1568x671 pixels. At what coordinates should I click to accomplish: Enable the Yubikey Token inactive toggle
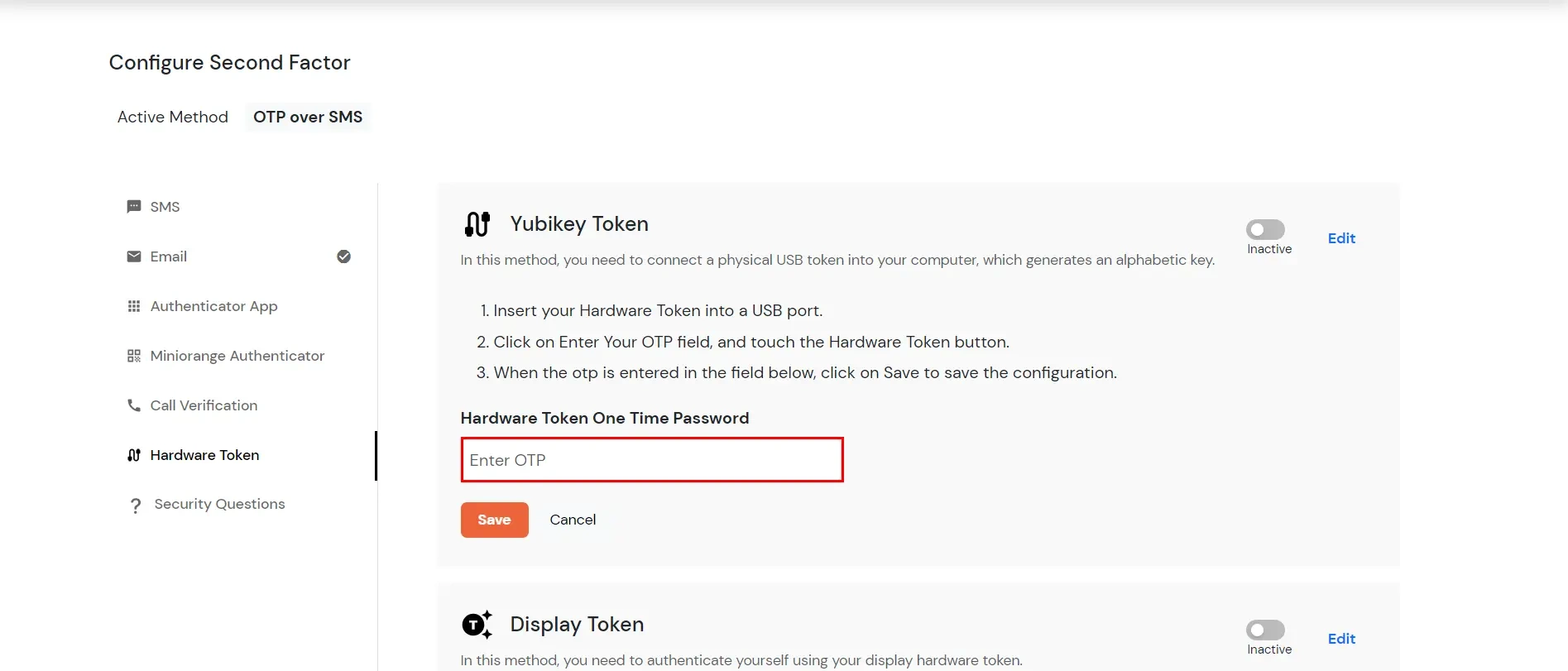point(1266,229)
